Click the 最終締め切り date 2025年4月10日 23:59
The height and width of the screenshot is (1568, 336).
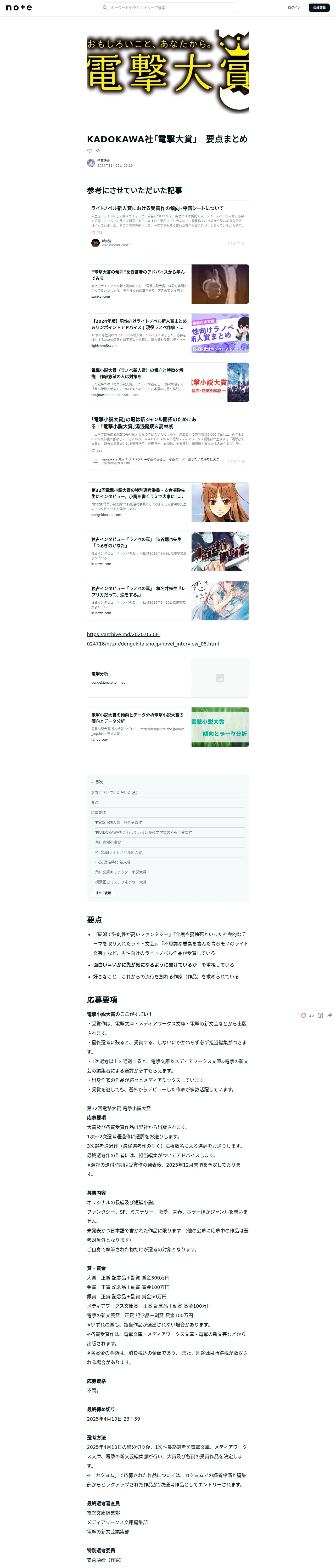[x=113, y=1419]
